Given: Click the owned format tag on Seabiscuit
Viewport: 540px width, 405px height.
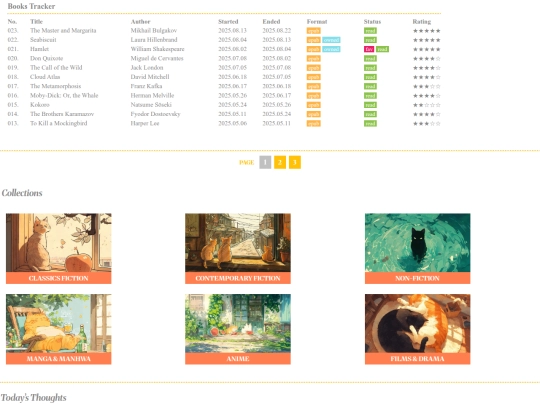Looking at the screenshot, I should [x=331, y=40].
